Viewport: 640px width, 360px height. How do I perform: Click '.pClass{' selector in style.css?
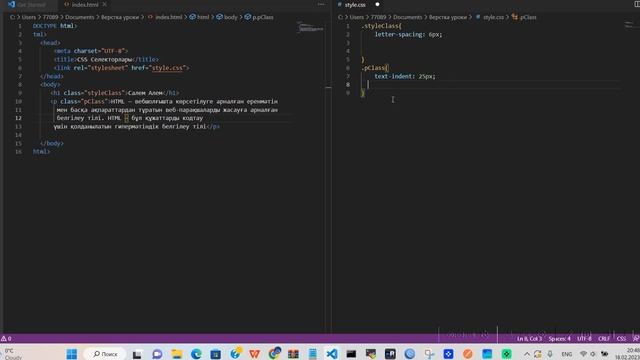[x=375, y=68]
